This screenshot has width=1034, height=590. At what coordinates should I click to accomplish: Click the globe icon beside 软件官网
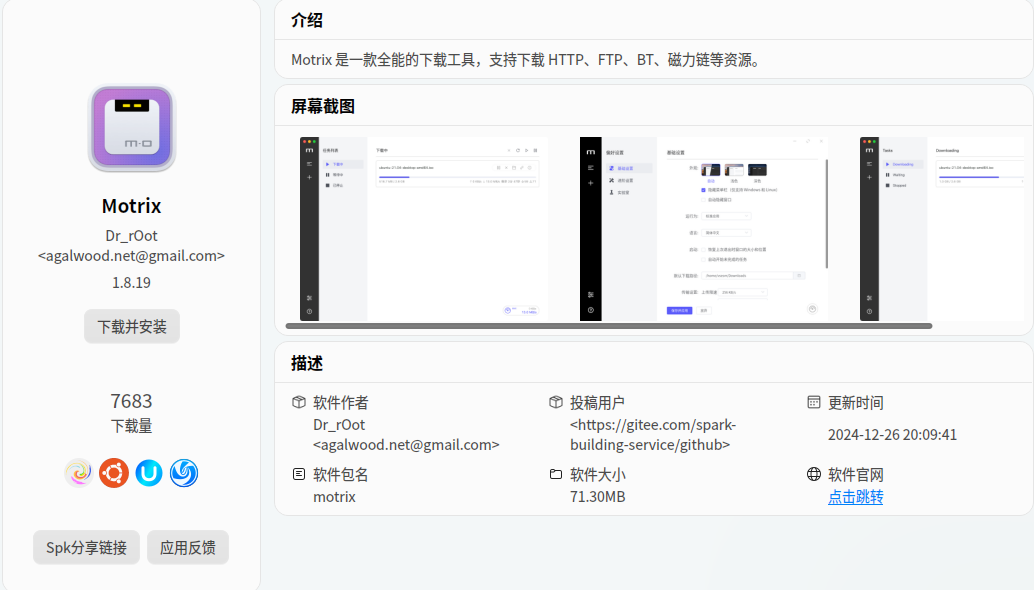coord(814,474)
